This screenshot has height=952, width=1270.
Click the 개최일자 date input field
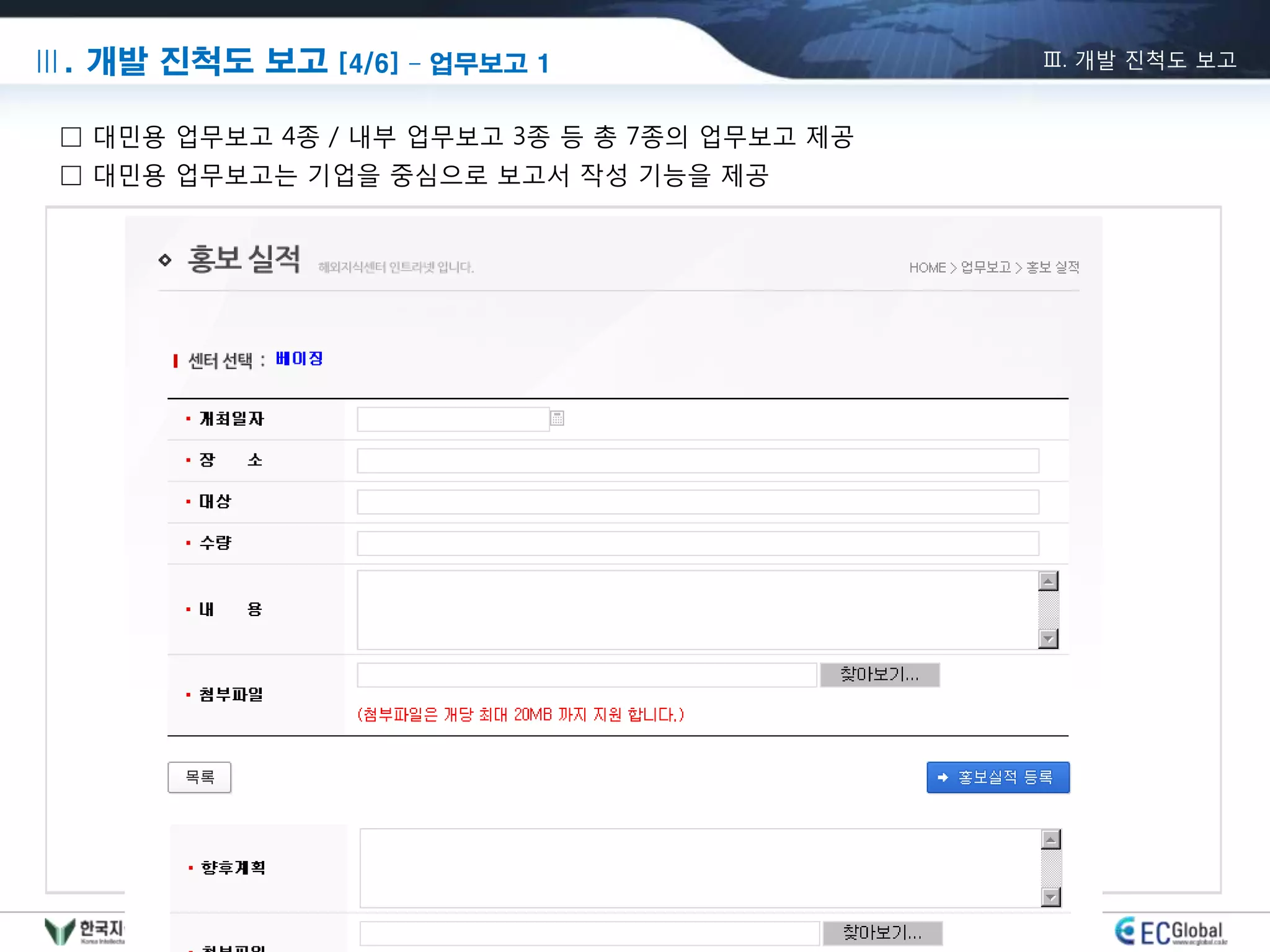pyautogui.click(x=453, y=419)
